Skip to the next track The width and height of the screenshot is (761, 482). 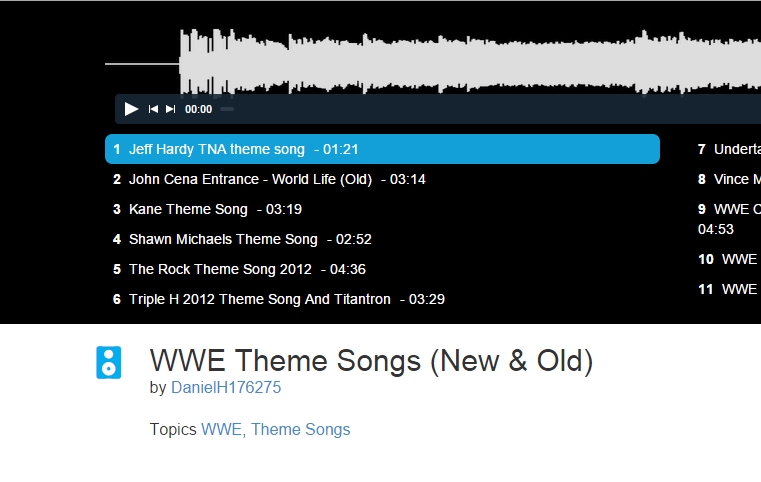(x=171, y=109)
